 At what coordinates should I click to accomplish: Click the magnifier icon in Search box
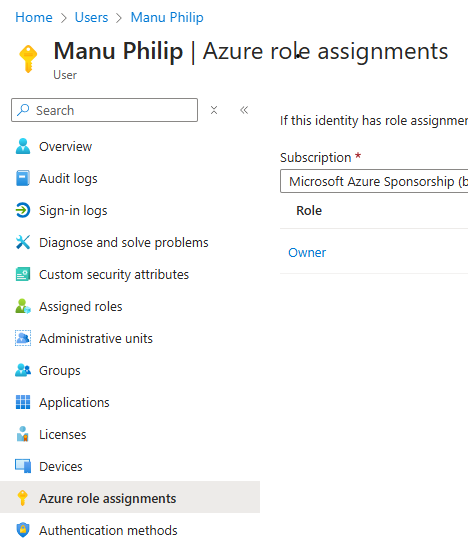click(x=23, y=110)
